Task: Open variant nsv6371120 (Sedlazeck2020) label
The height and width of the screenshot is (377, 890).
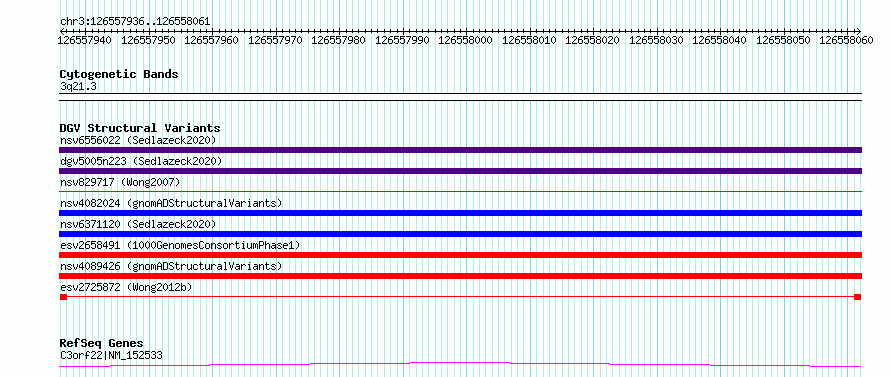Action: 138,224
